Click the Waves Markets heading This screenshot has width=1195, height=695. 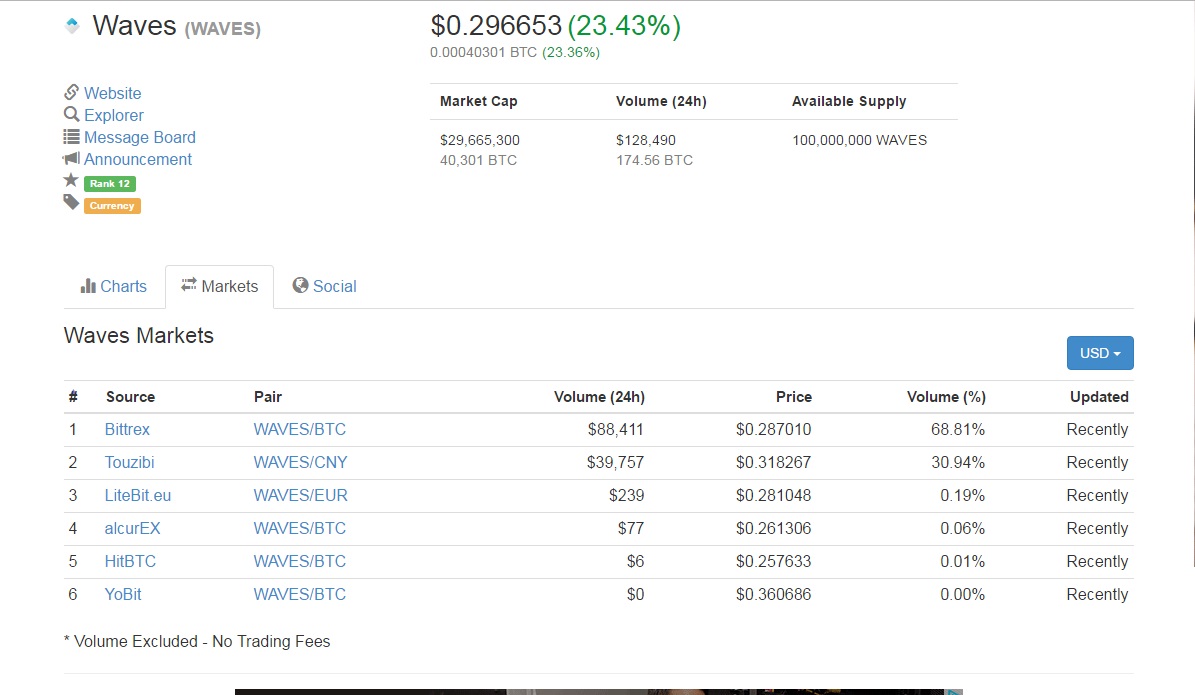139,335
